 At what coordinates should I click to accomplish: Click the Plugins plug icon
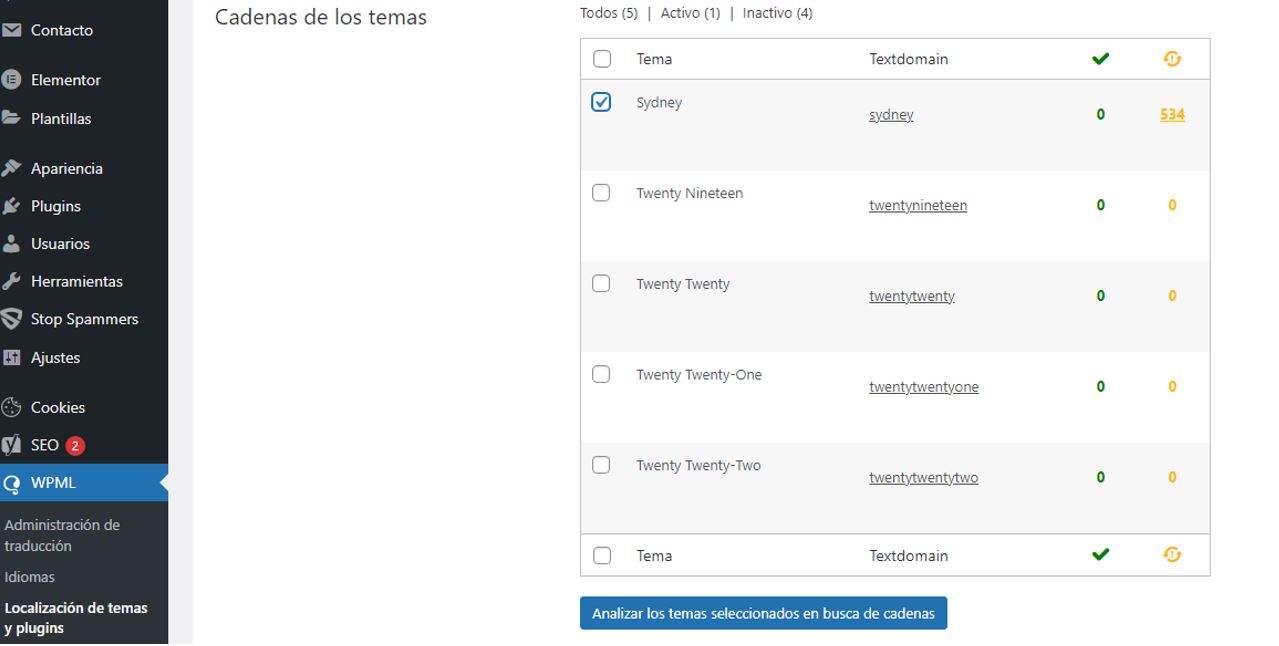(11, 206)
